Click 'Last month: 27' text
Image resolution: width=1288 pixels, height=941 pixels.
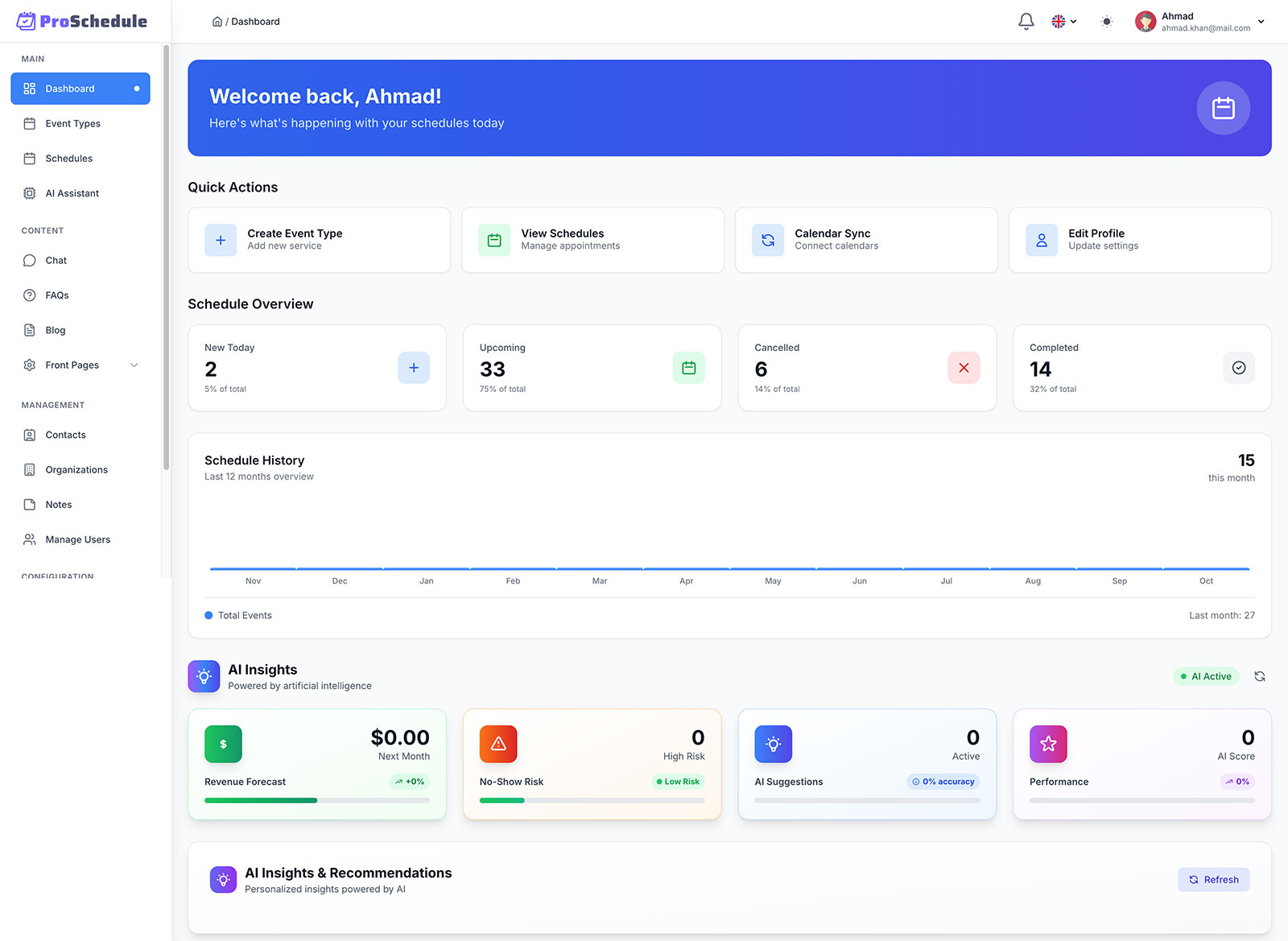click(x=1222, y=615)
